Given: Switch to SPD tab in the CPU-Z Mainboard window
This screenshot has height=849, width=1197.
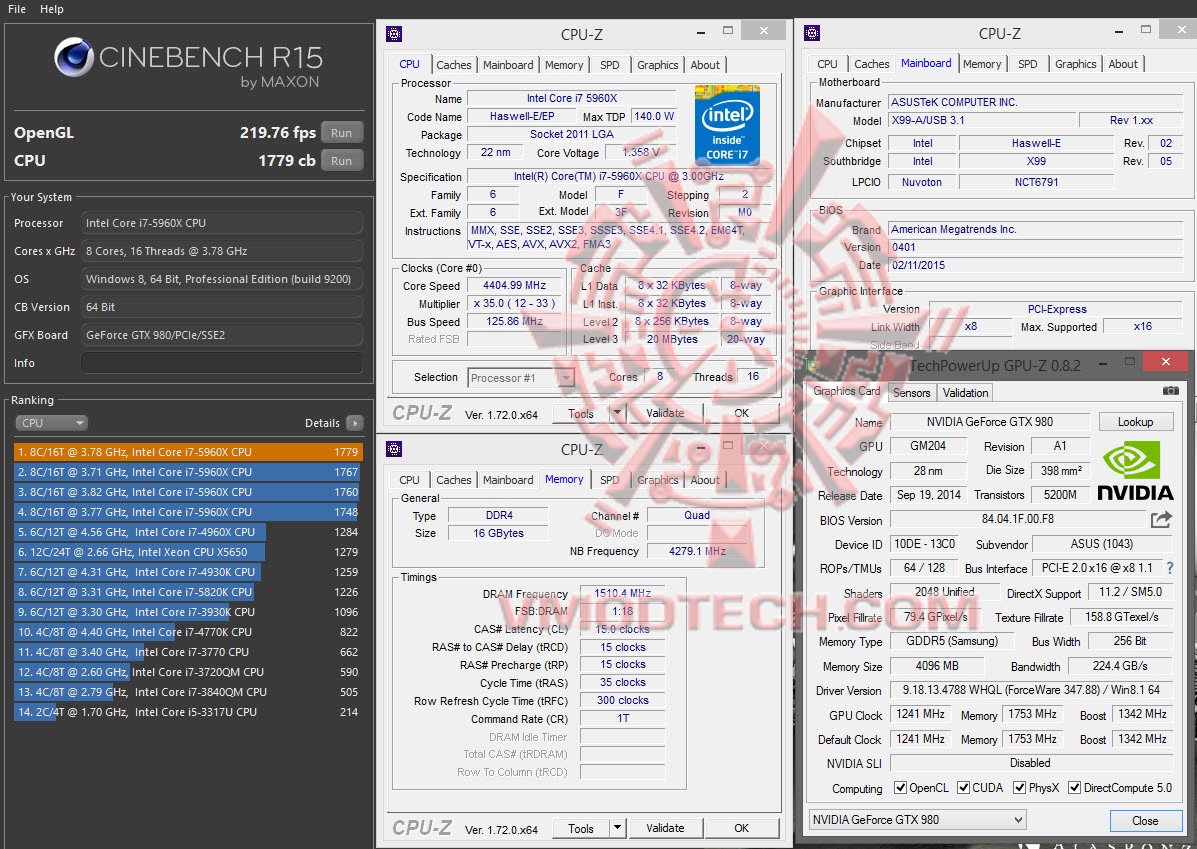Looking at the screenshot, I should click(1028, 64).
